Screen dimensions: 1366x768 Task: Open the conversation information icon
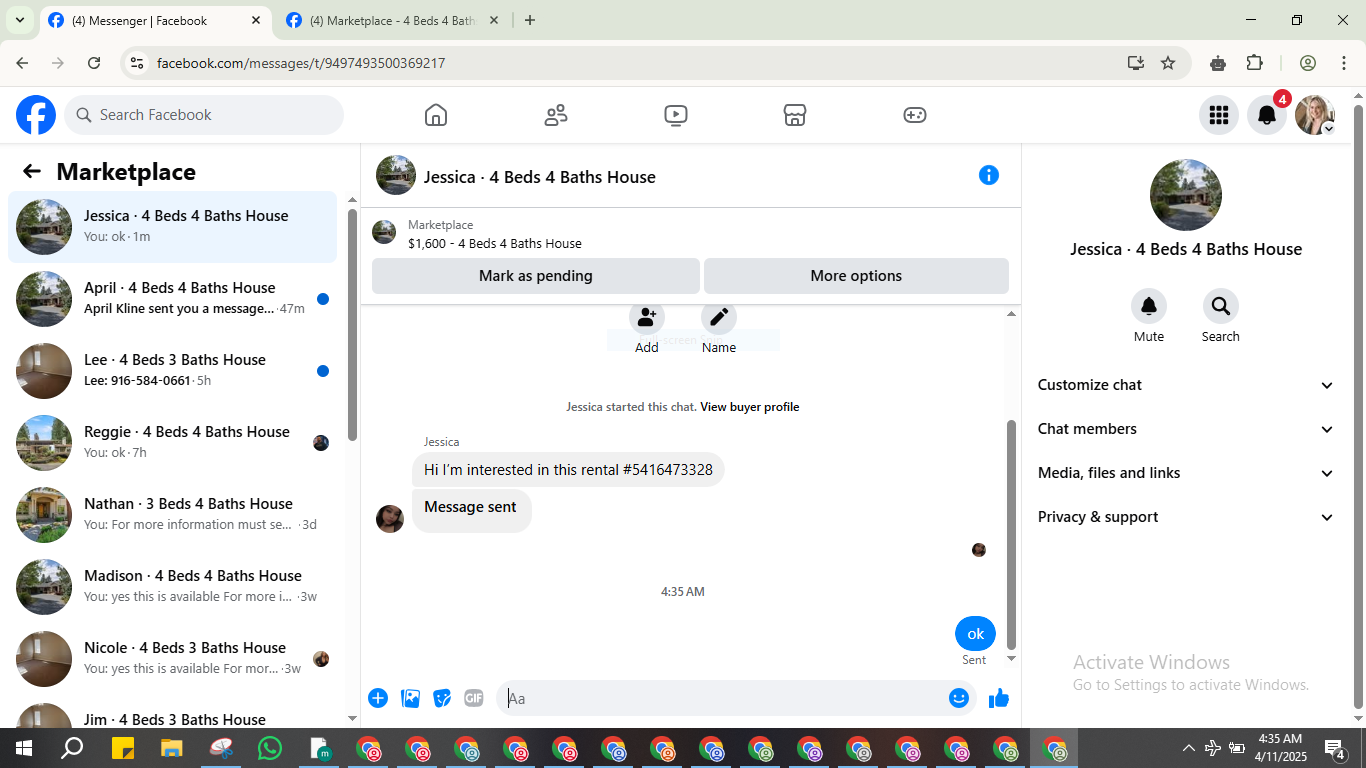click(989, 175)
